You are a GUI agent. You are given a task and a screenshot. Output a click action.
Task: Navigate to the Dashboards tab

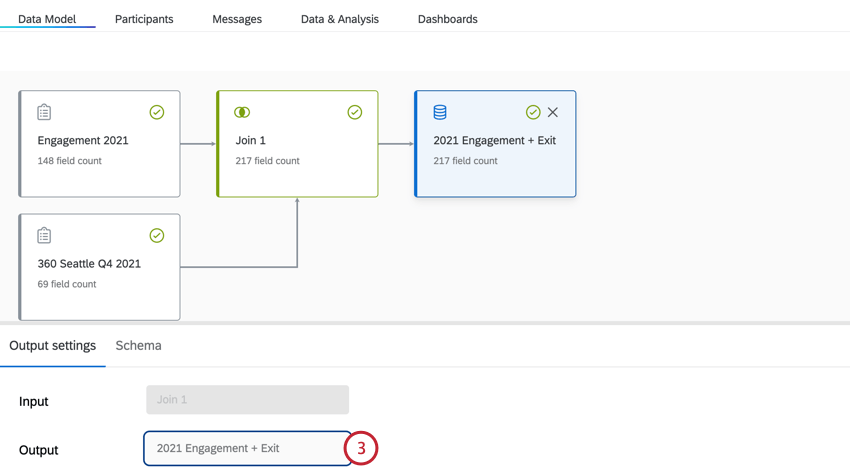click(x=447, y=19)
